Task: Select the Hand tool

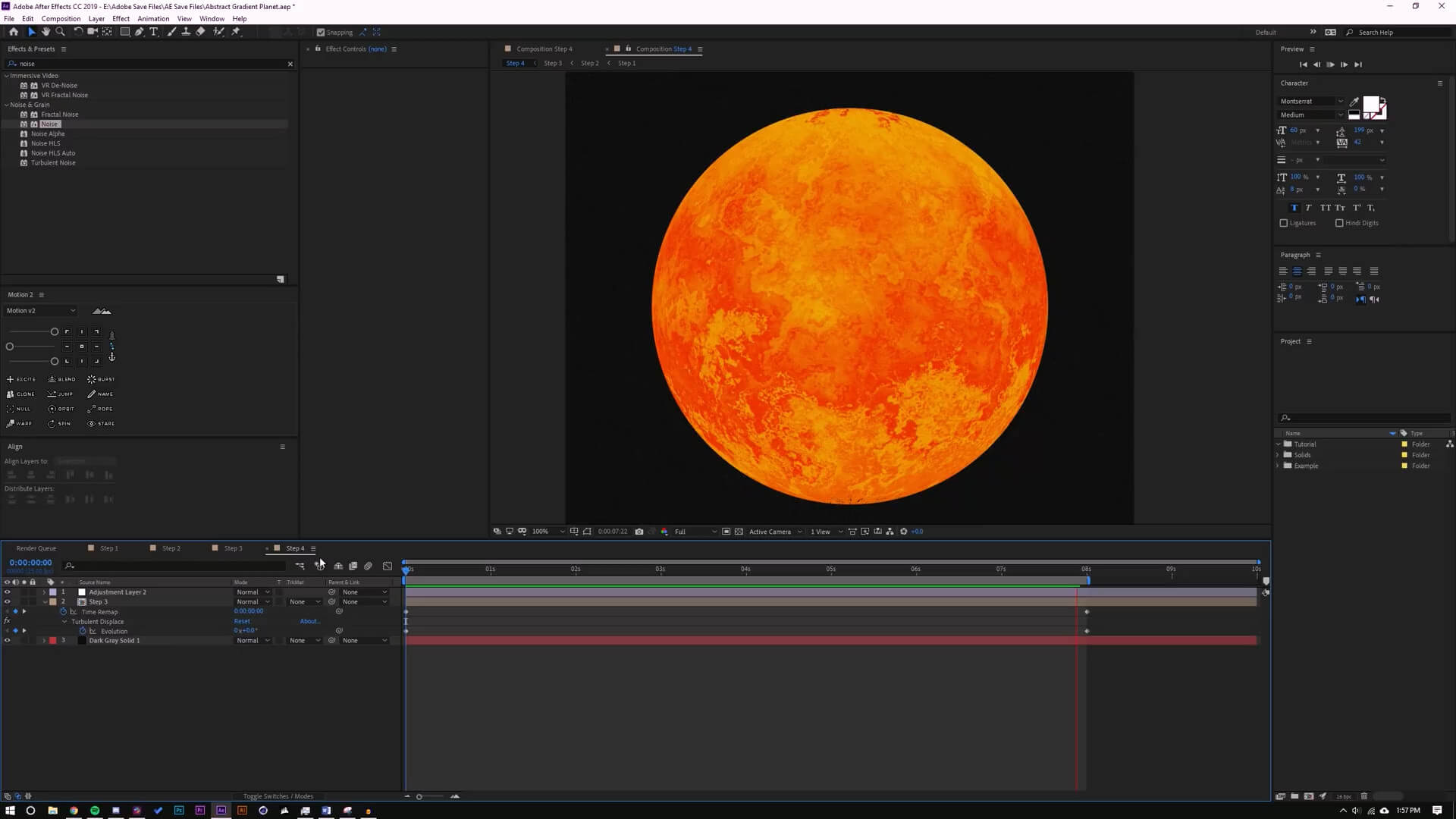Action: click(45, 32)
